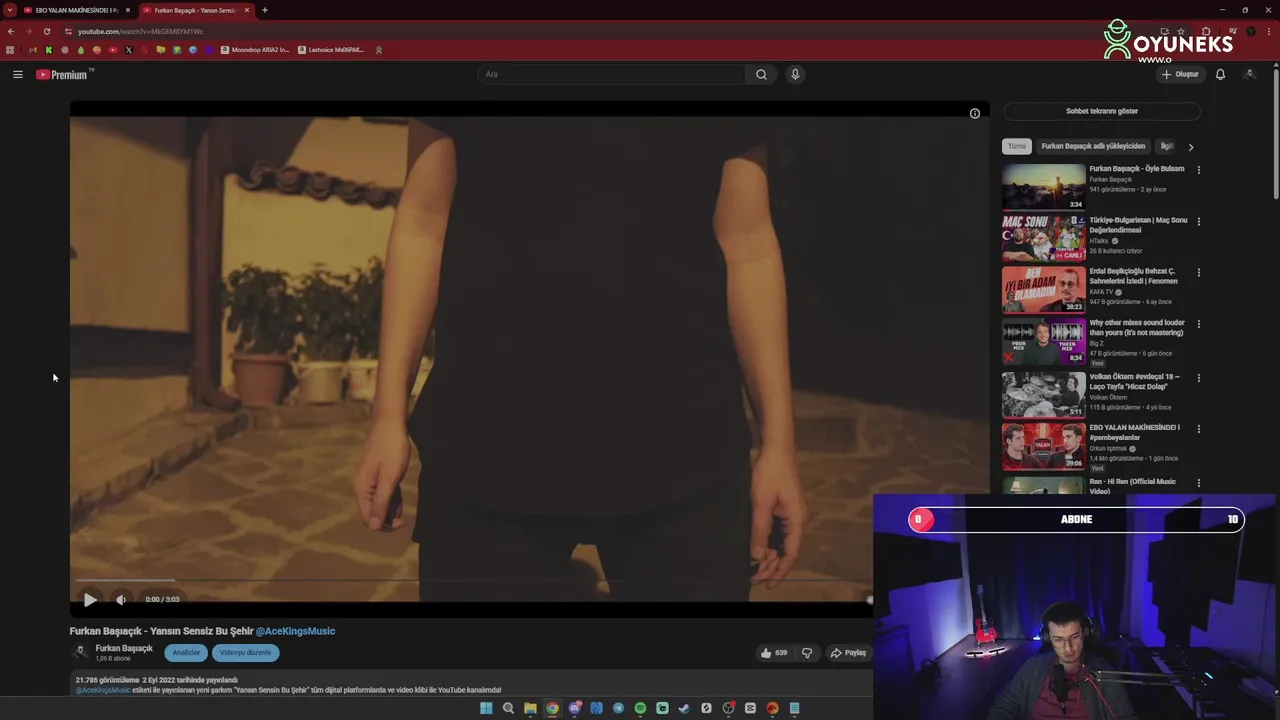Select the İlgili filter chip
Image resolution: width=1280 pixels, height=720 pixels.
click(x=1166, y=146)
